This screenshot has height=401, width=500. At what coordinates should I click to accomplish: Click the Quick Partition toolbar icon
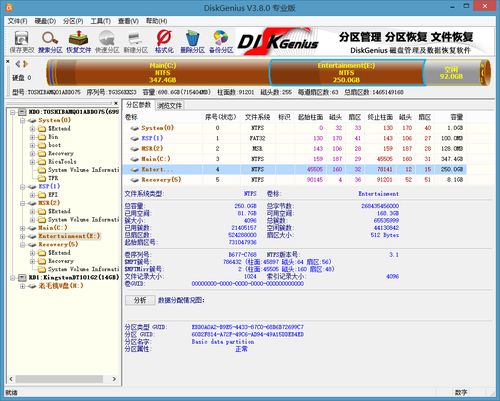[107, 42]
